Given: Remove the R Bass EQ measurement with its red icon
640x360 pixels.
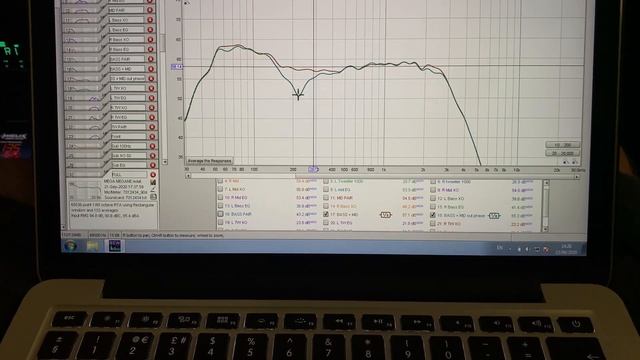Looking at the screenshot, I should [x=150, y=49].
